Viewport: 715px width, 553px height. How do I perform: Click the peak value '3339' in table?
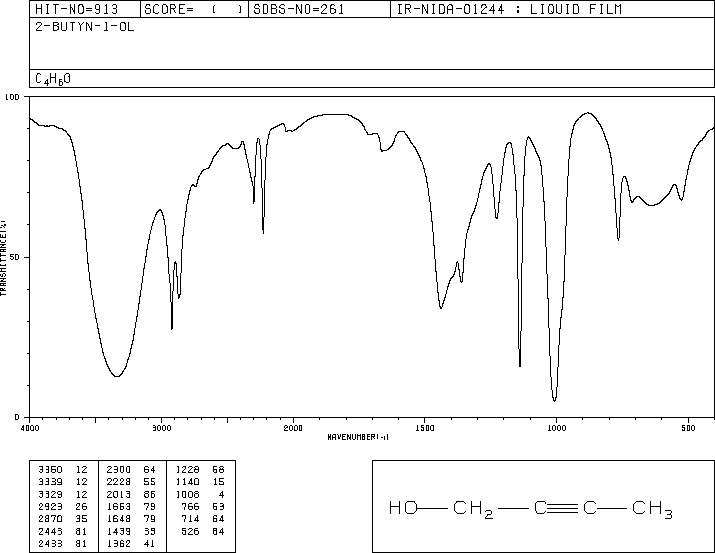click(x=51, y=482)
